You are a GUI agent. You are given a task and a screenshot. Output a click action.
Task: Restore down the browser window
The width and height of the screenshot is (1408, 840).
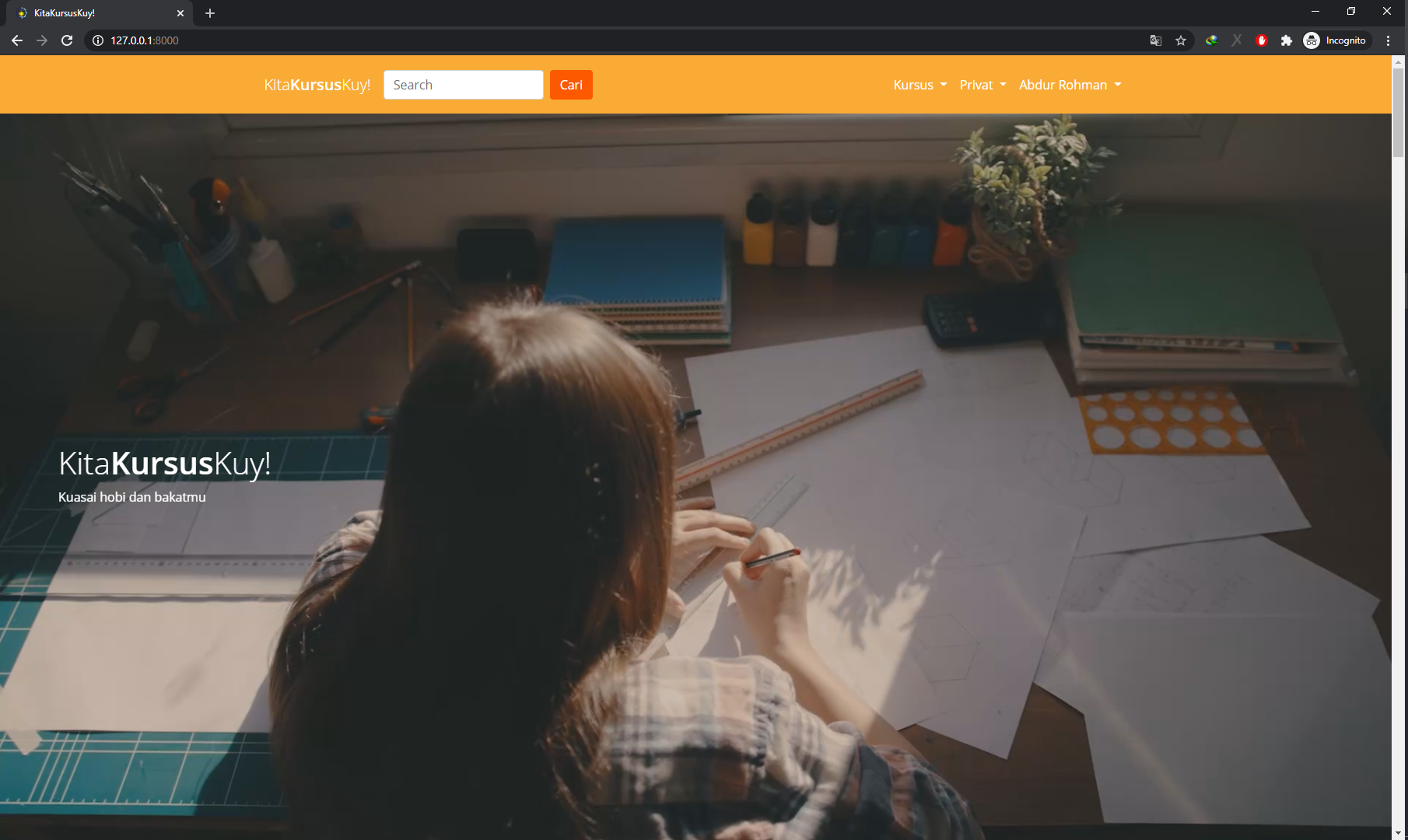click(x=1351, y=12)
